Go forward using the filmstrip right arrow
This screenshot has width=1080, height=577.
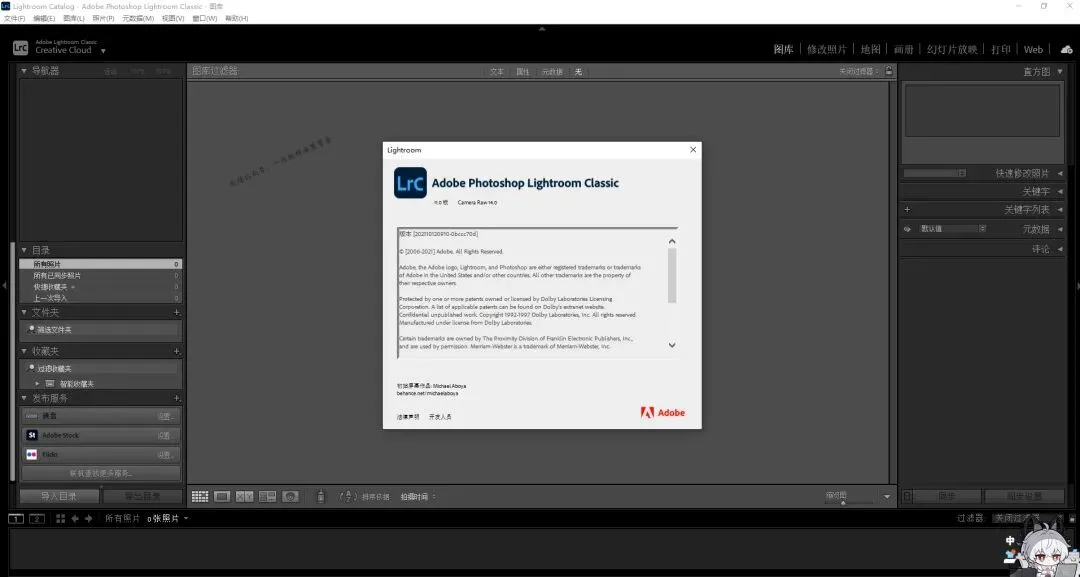(x=88, y=518)
